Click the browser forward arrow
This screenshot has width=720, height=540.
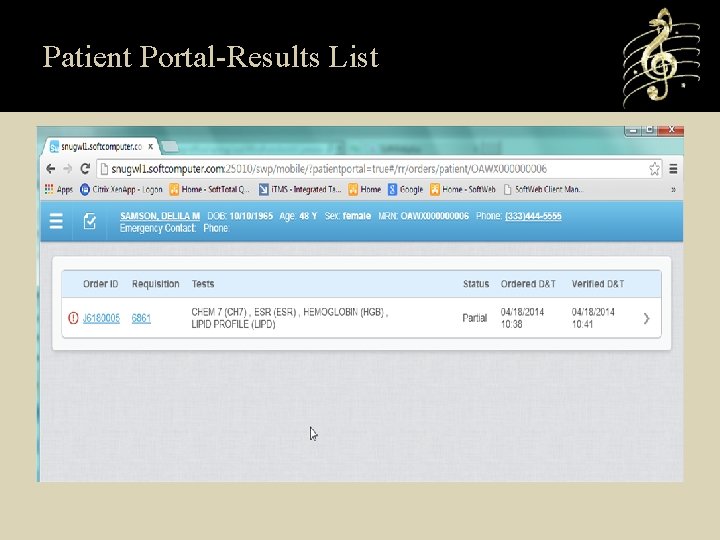tap(68, 169)
